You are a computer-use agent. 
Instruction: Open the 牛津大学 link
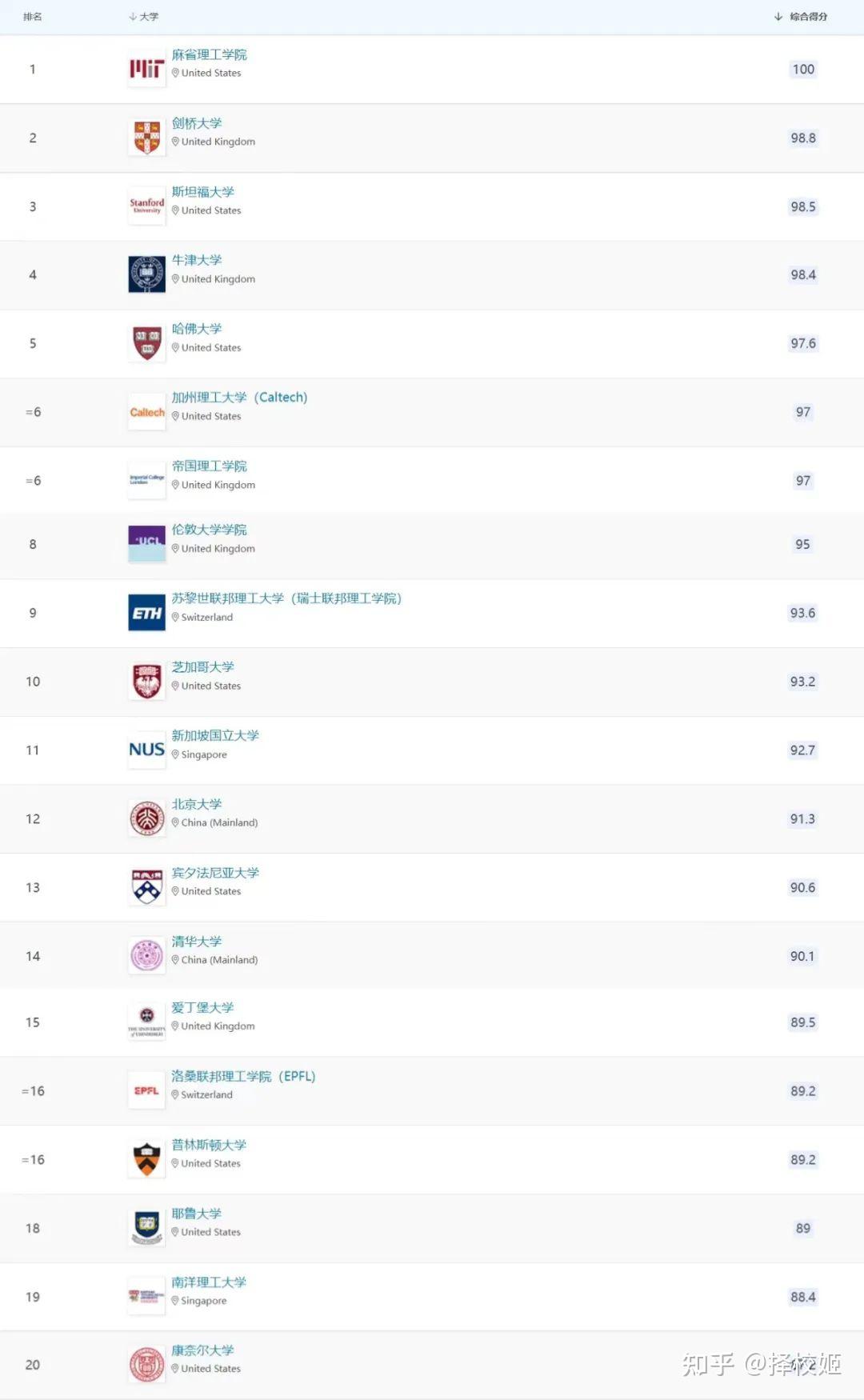(197, 260)
